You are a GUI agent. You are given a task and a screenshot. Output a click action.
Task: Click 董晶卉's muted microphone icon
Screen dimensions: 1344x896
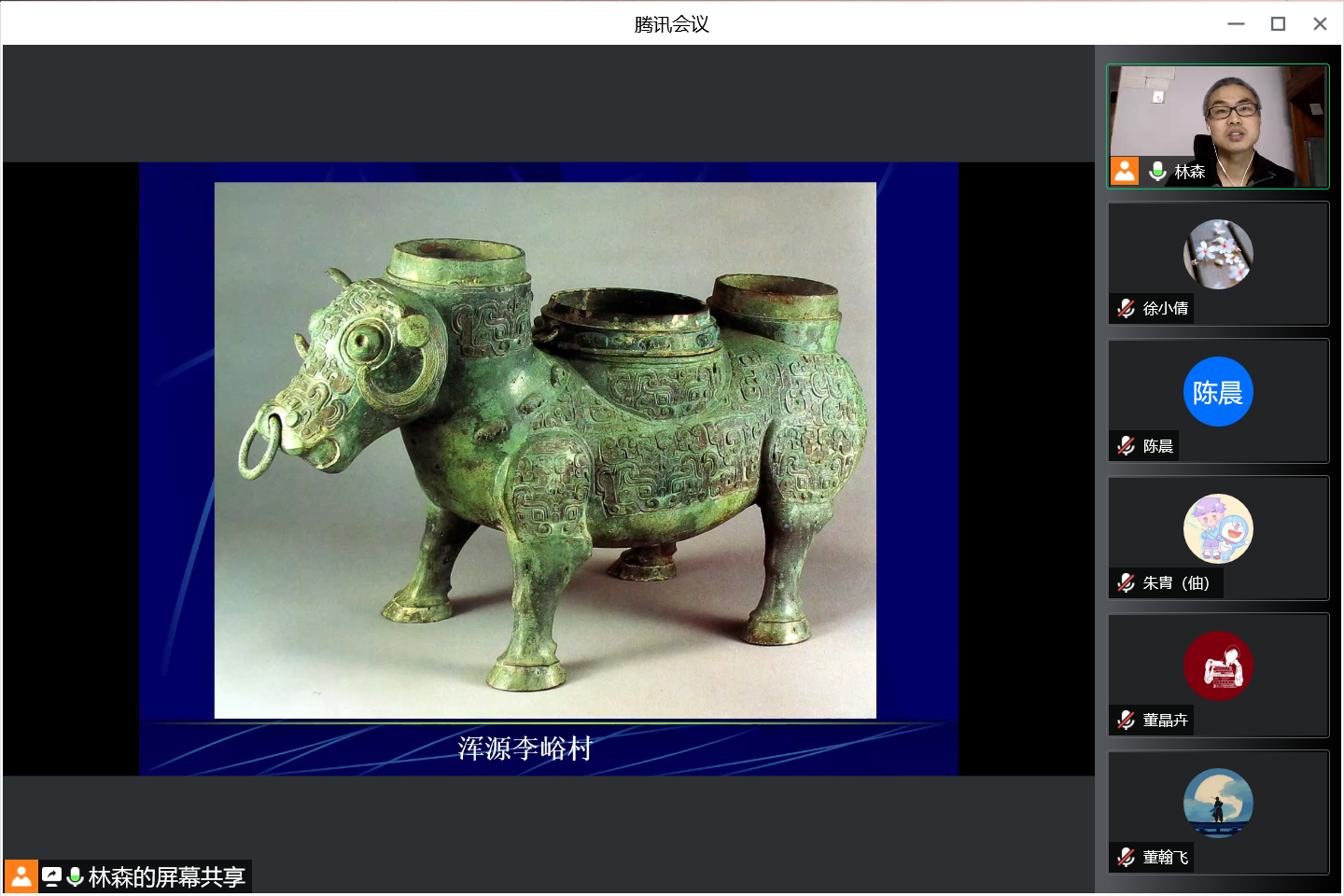[x=1127, y=720]
